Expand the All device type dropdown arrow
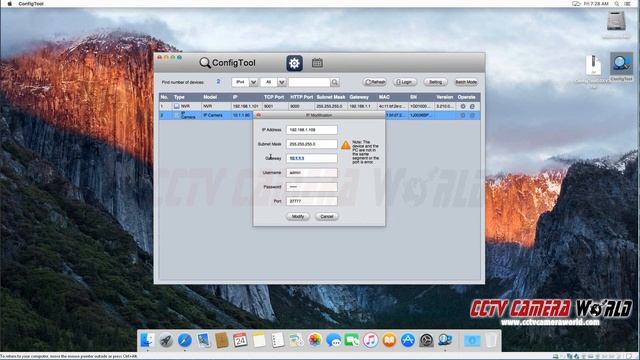This screenshot has height=360, width=640. click(x=282, y=82)
